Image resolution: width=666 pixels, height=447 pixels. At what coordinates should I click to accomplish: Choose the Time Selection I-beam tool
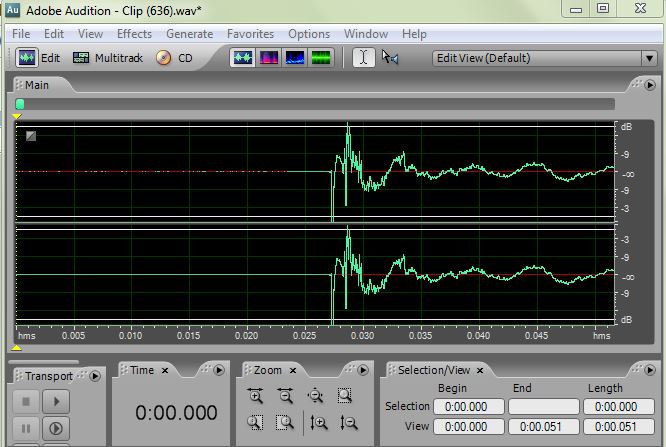[364, 57]
